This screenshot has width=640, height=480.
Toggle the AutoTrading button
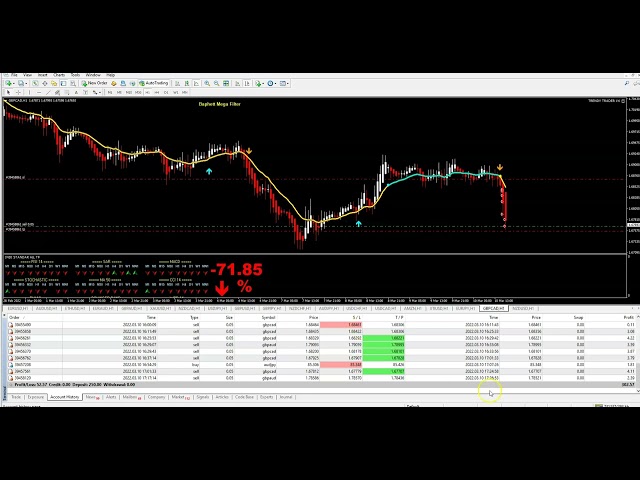[156, 83]
